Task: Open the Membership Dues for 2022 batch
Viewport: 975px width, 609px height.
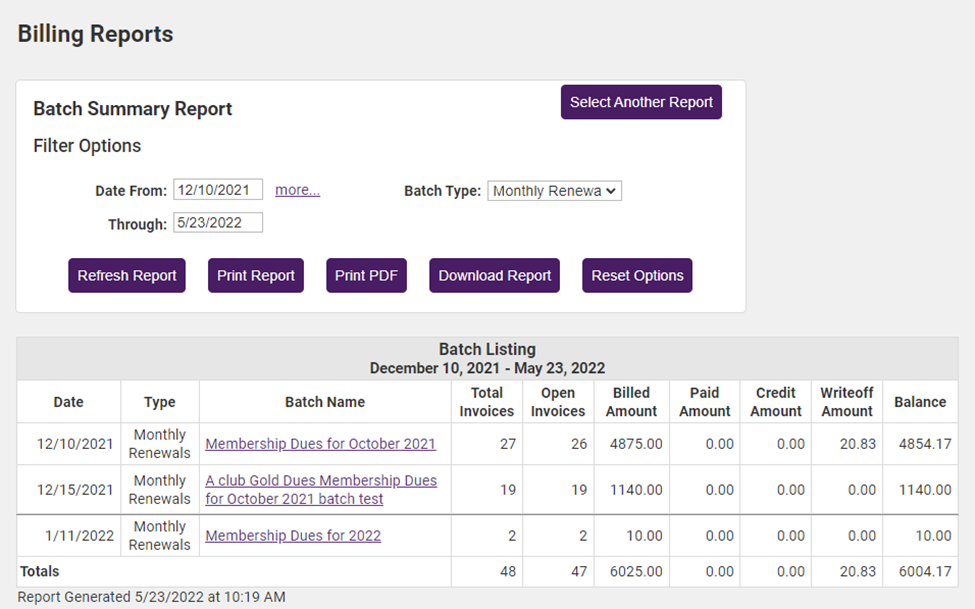Action: 293,536
